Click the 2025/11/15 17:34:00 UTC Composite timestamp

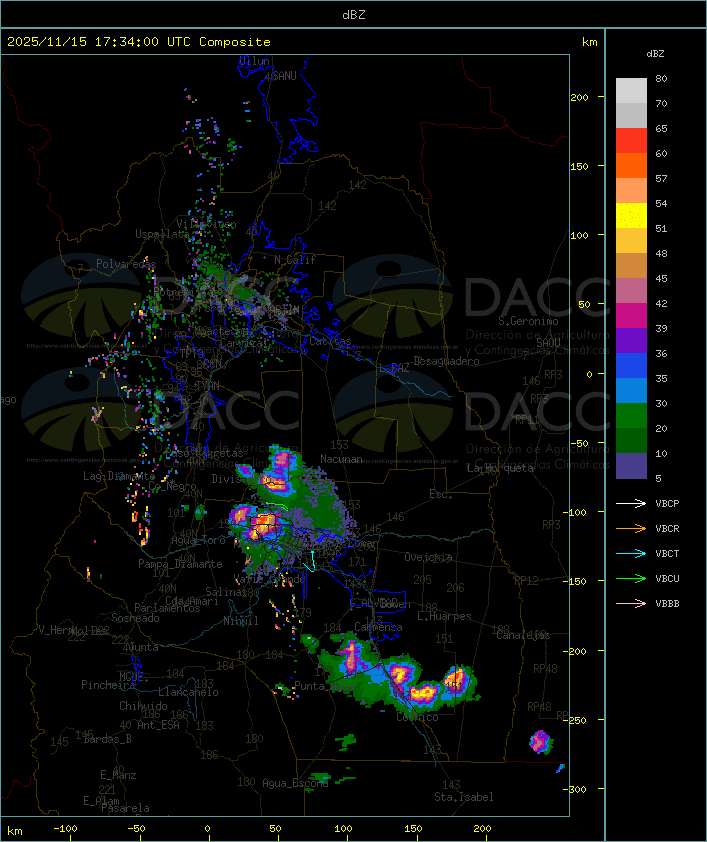(x=139, y=41)
